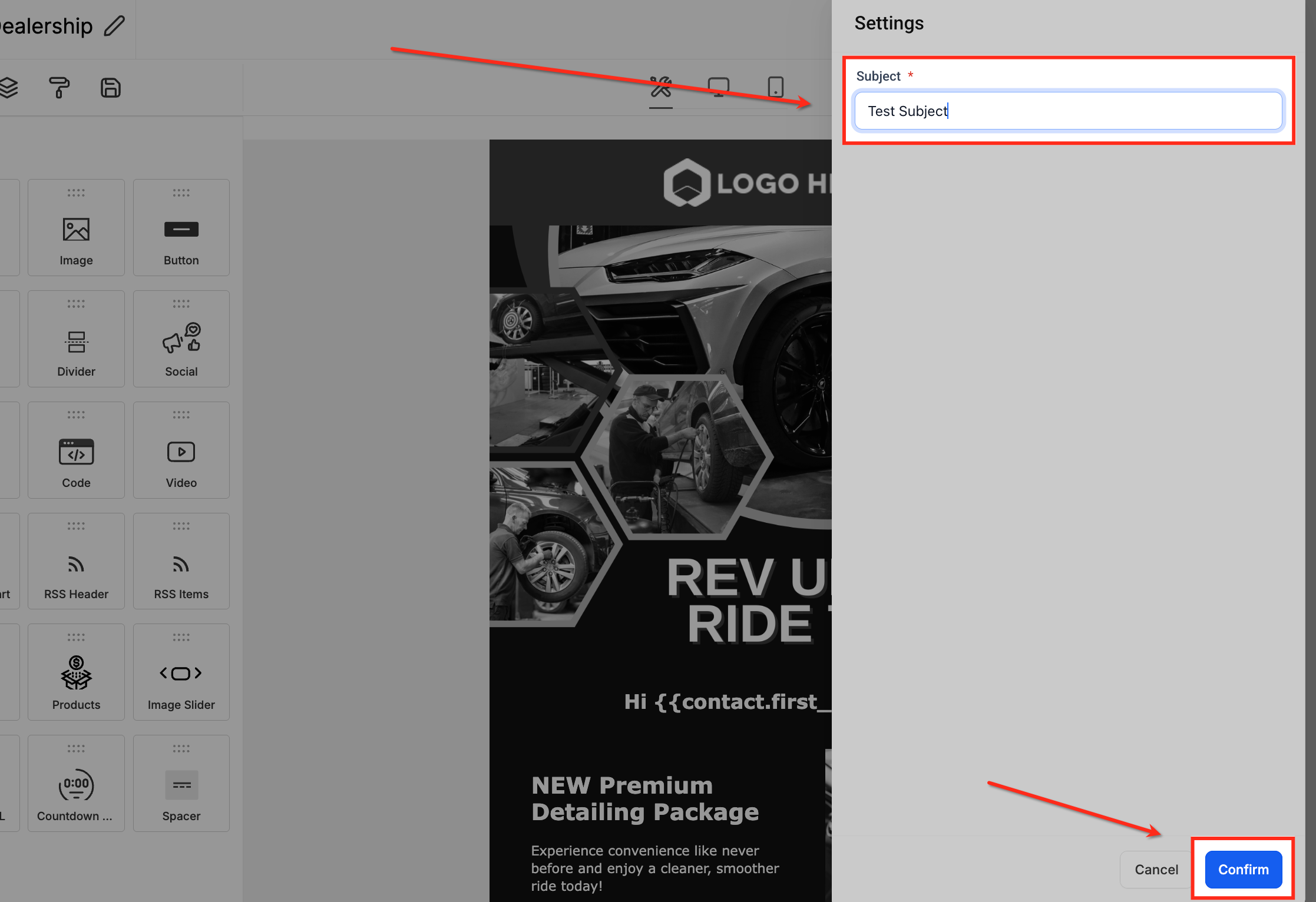The height and width of the screenshot is (902, 1316).
Task: Switch to the design tools view icon
Action: coord(660,87)
